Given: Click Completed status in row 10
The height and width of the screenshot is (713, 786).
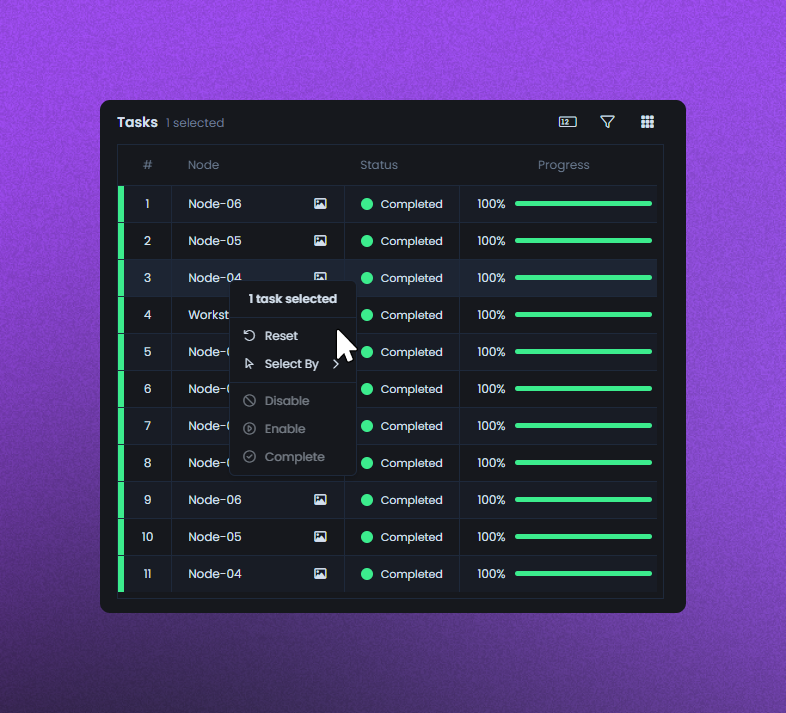Looking at the screenshot, I should click(x=412, y=537).
